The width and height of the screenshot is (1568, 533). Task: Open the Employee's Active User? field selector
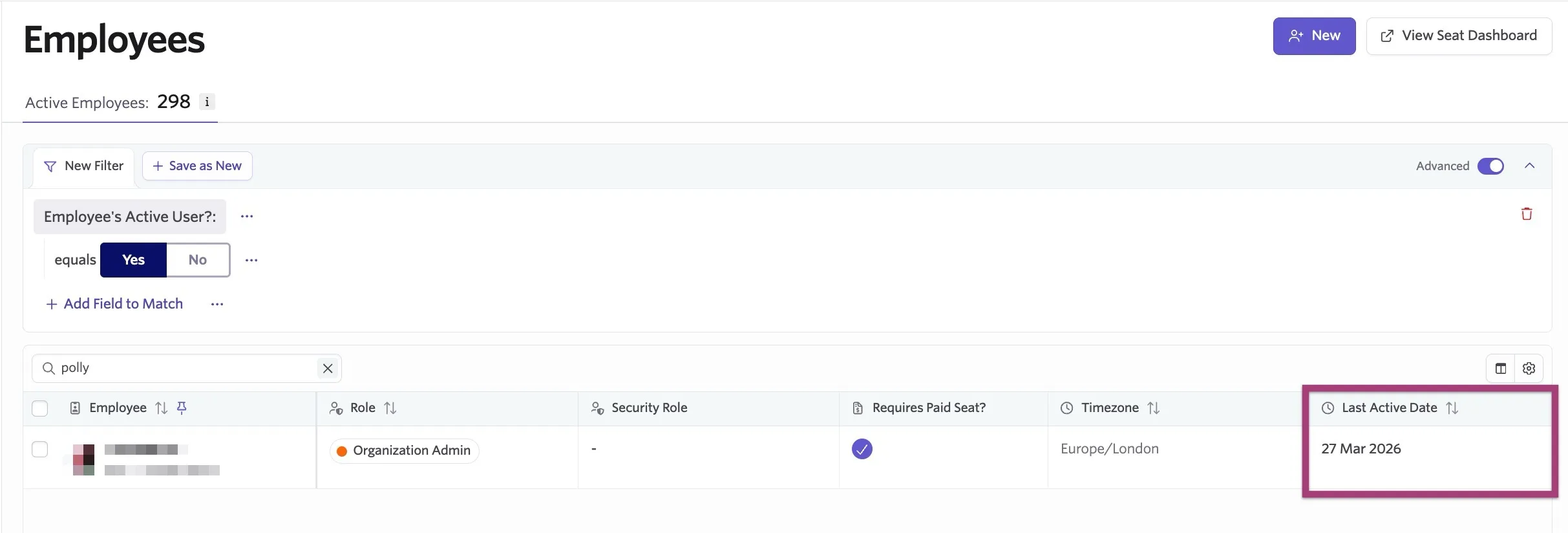pos(130,217)
